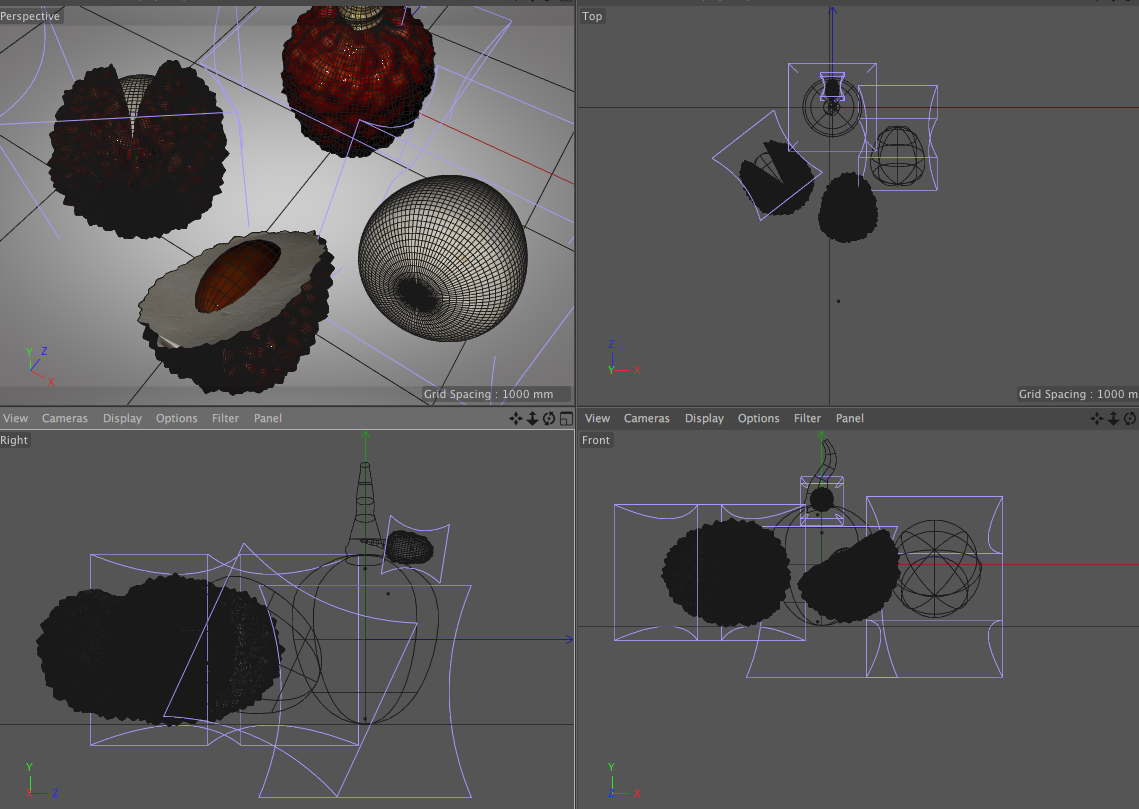This screenshot has width=1139, height=809.
Task: Open the Filter dropdown on the left menu bar
Action: coord(225,418)
